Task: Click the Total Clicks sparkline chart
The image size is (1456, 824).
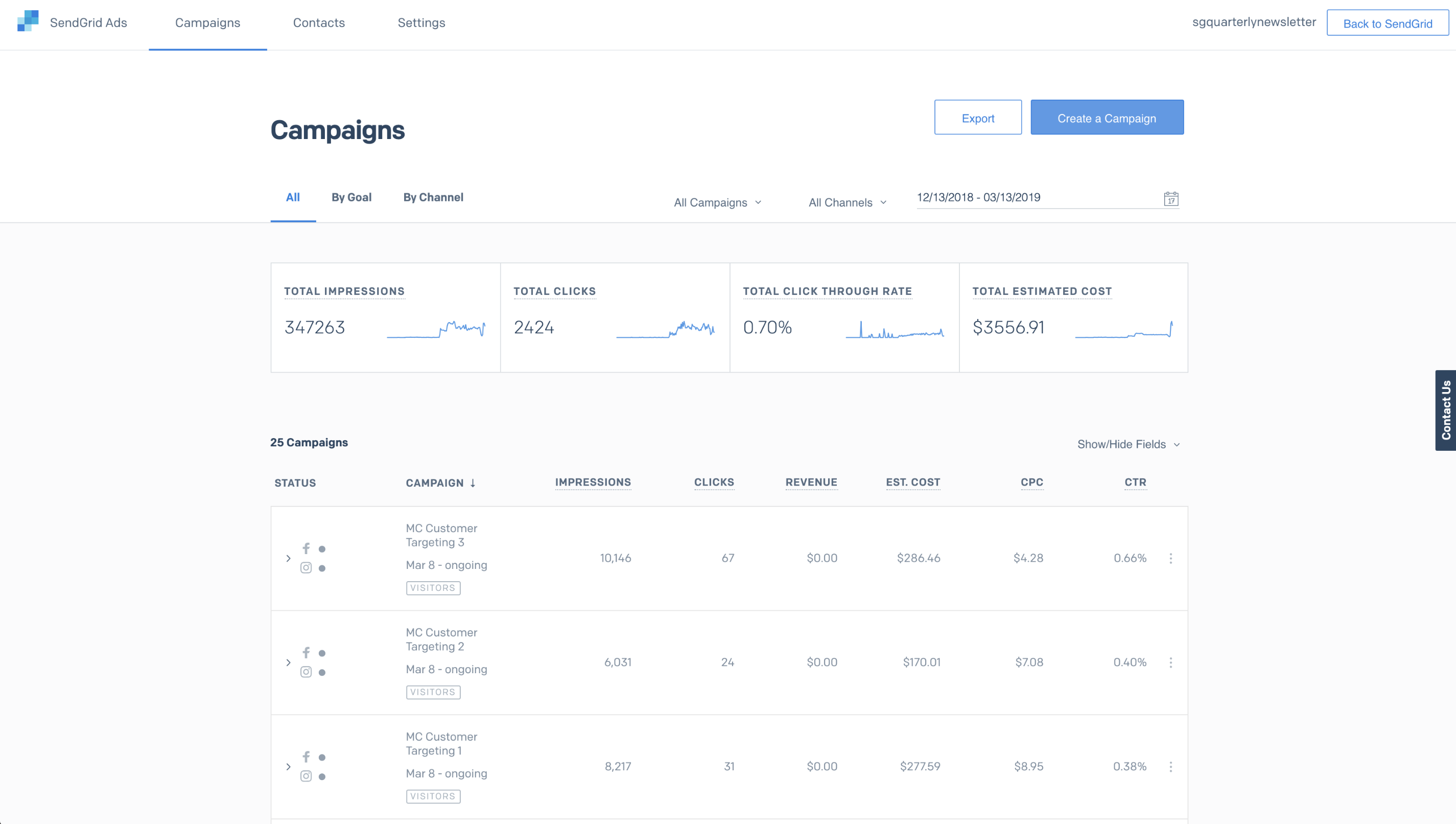Action: pyautogui.click(x=666, y=329)
